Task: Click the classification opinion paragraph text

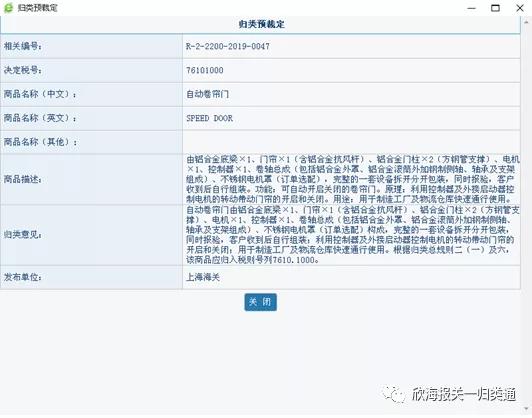Action: click(x=353, y=235)
